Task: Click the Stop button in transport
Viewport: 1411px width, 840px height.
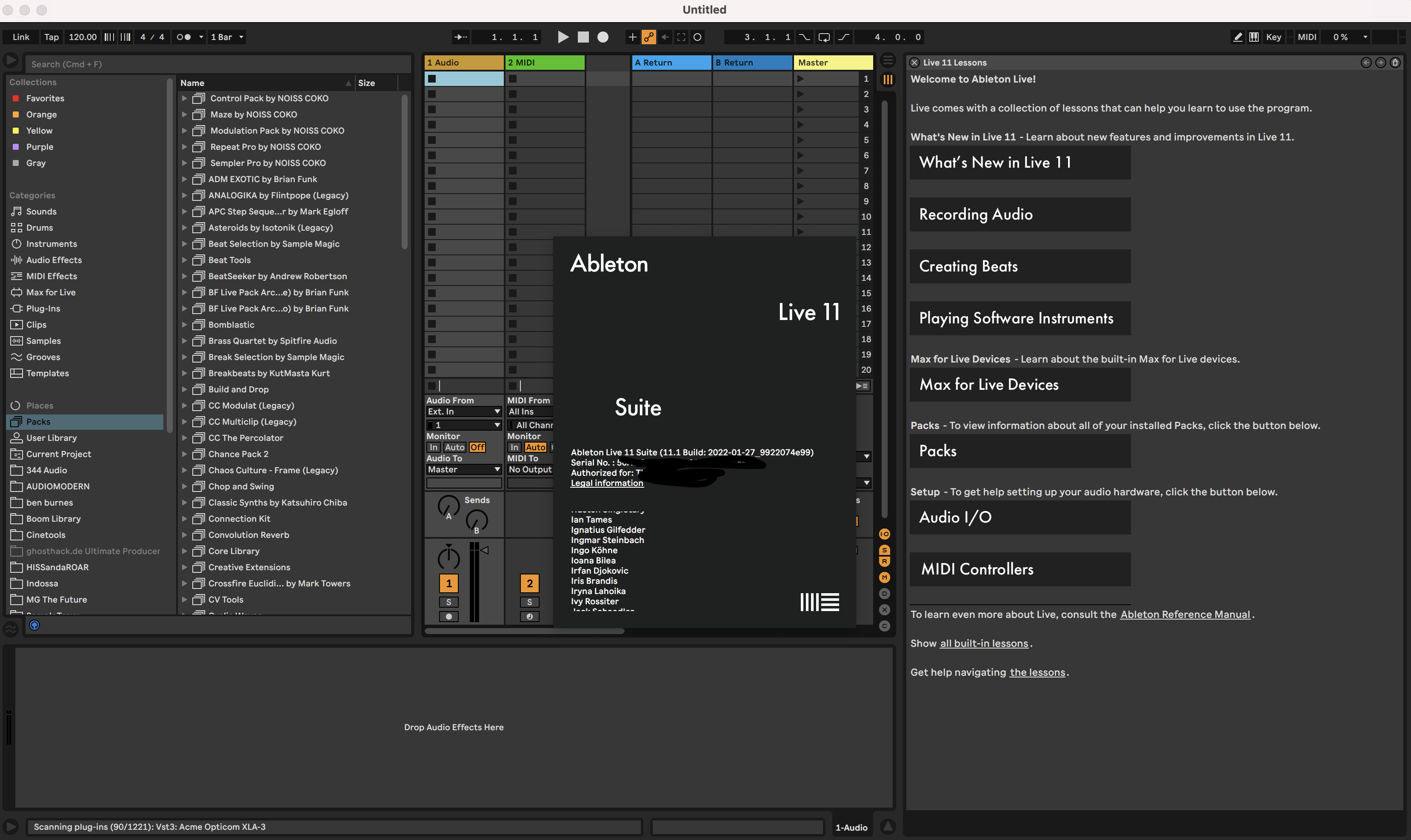Action: tap(583, 37)
